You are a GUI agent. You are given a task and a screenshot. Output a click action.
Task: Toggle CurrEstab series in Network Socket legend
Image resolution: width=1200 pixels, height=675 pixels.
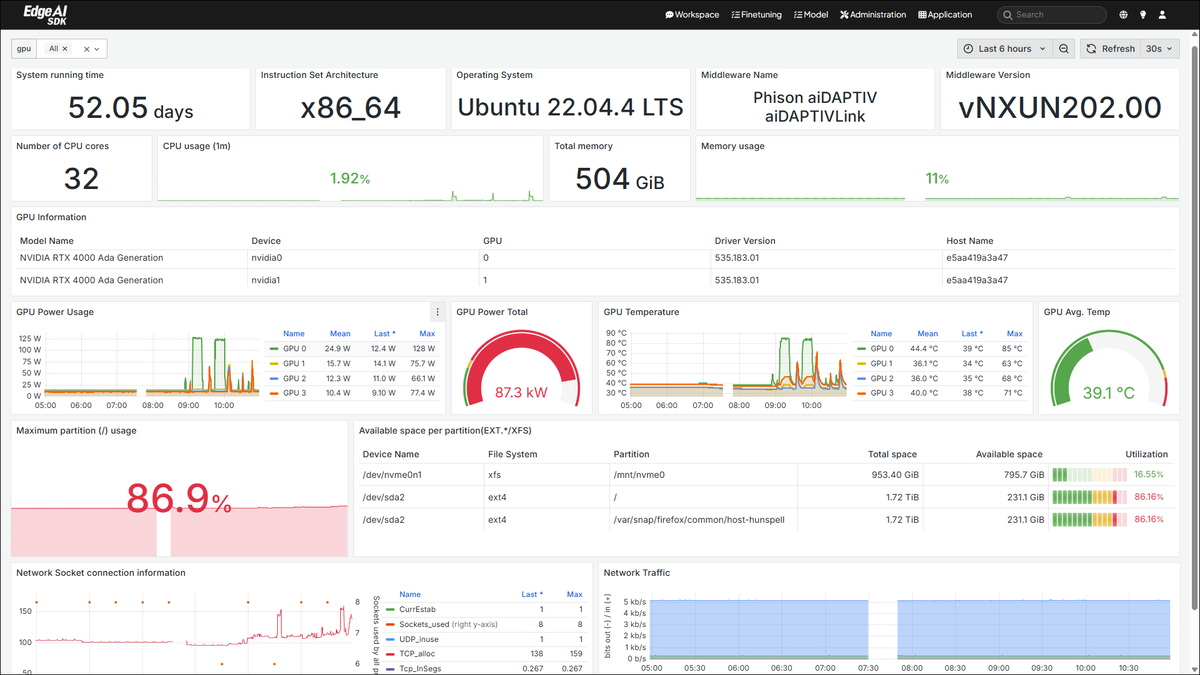tap(416, 609)
